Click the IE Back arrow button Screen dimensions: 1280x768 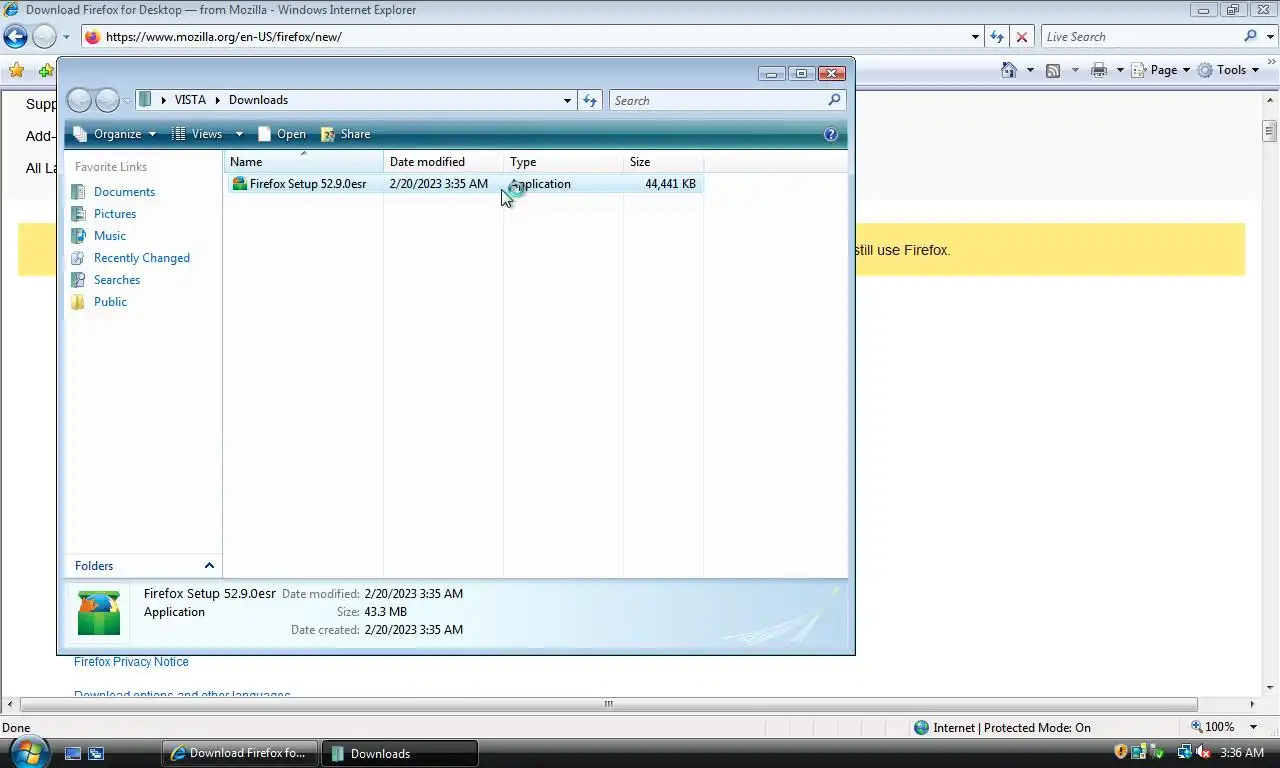[15, 37]
